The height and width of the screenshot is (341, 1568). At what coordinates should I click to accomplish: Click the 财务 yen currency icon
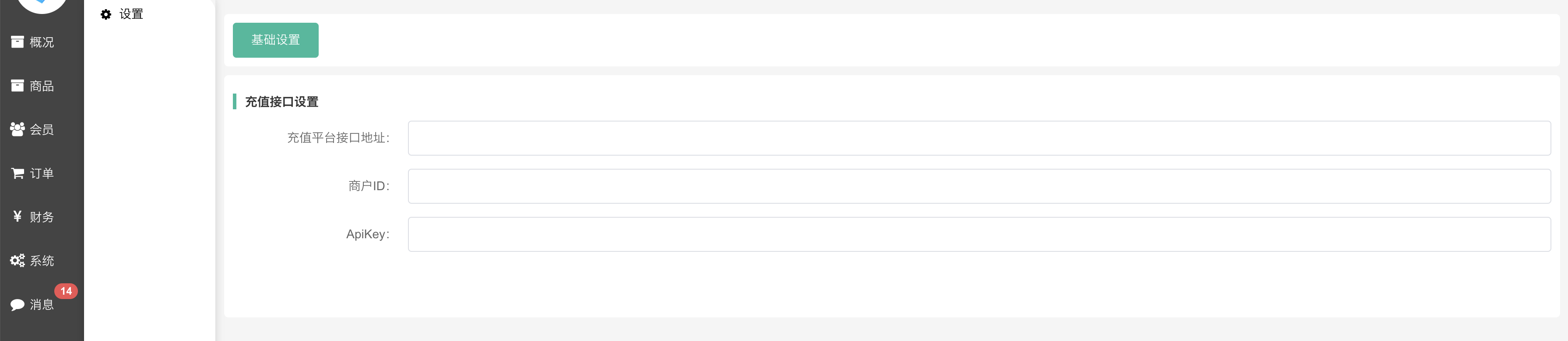pyautogui.click(x=17, y=216)
